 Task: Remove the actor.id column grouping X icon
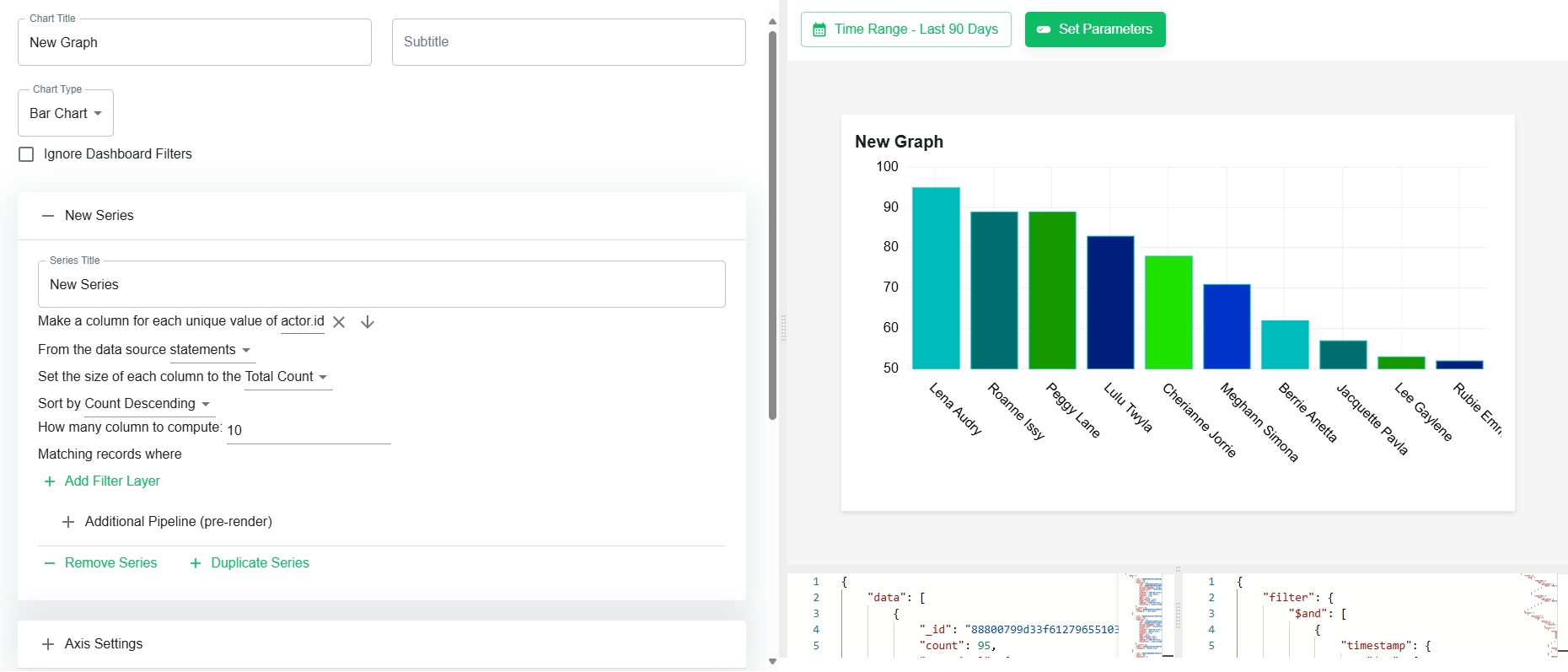[339, 322]
